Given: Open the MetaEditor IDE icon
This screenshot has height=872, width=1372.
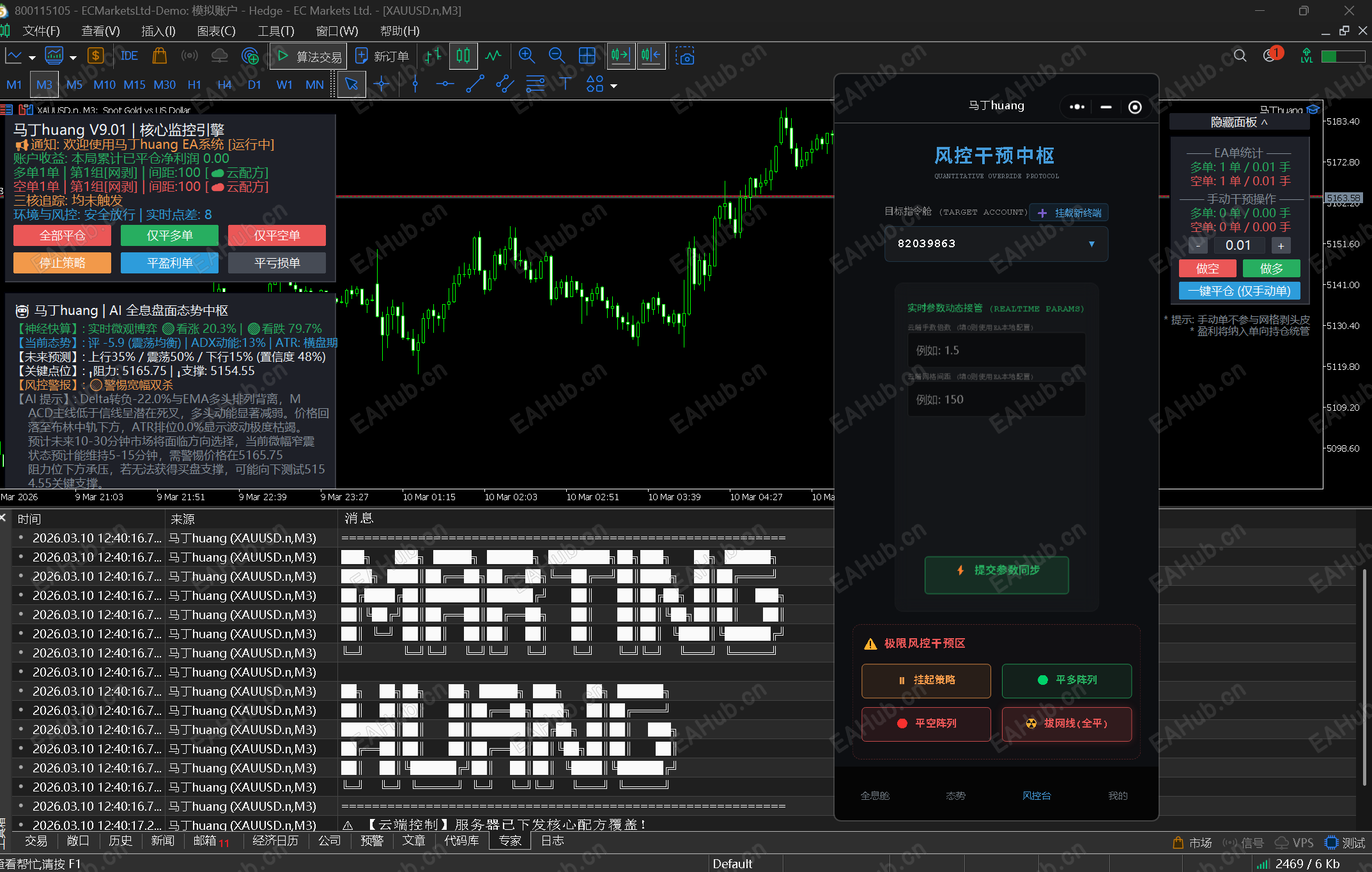Looking at the screenshot, I should 128,56.
